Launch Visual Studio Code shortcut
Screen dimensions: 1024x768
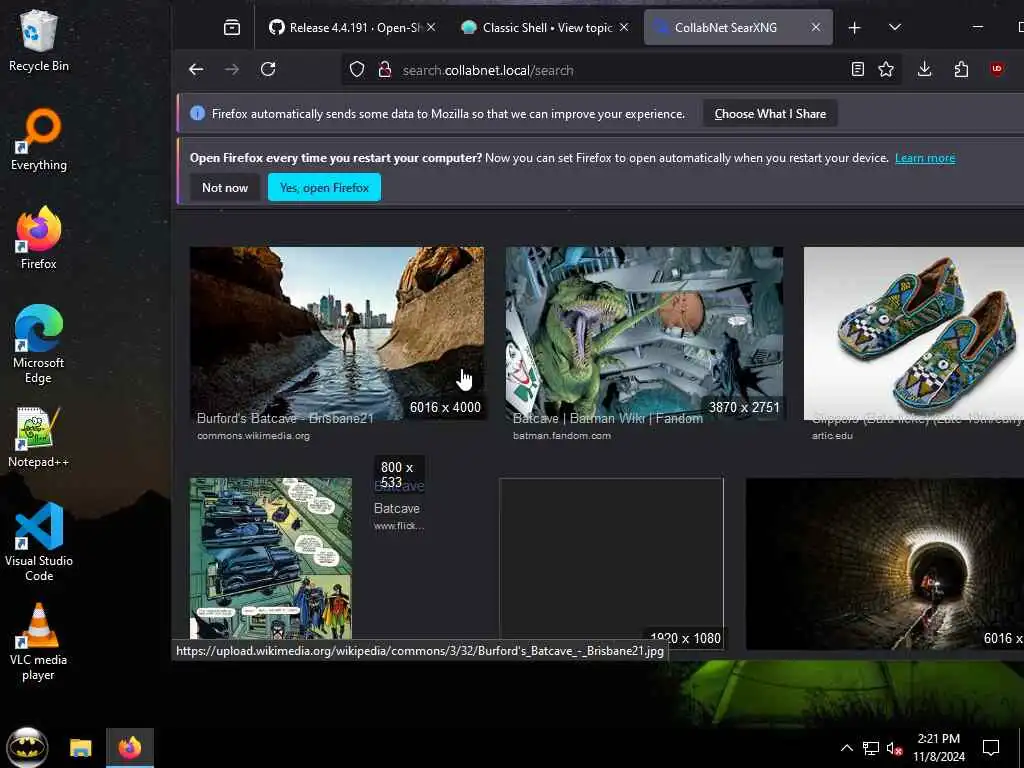(39, 542)
